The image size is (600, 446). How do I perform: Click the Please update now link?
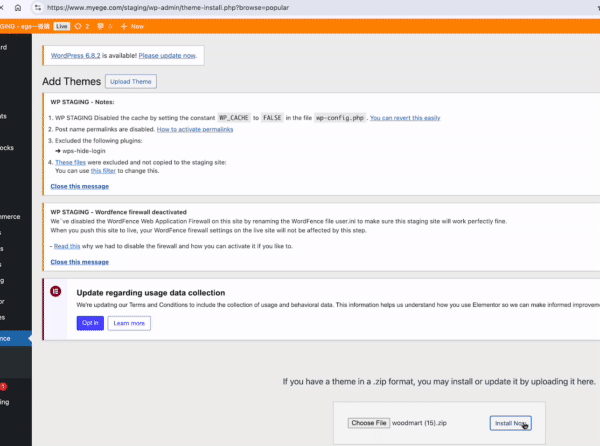pos(167,55)
